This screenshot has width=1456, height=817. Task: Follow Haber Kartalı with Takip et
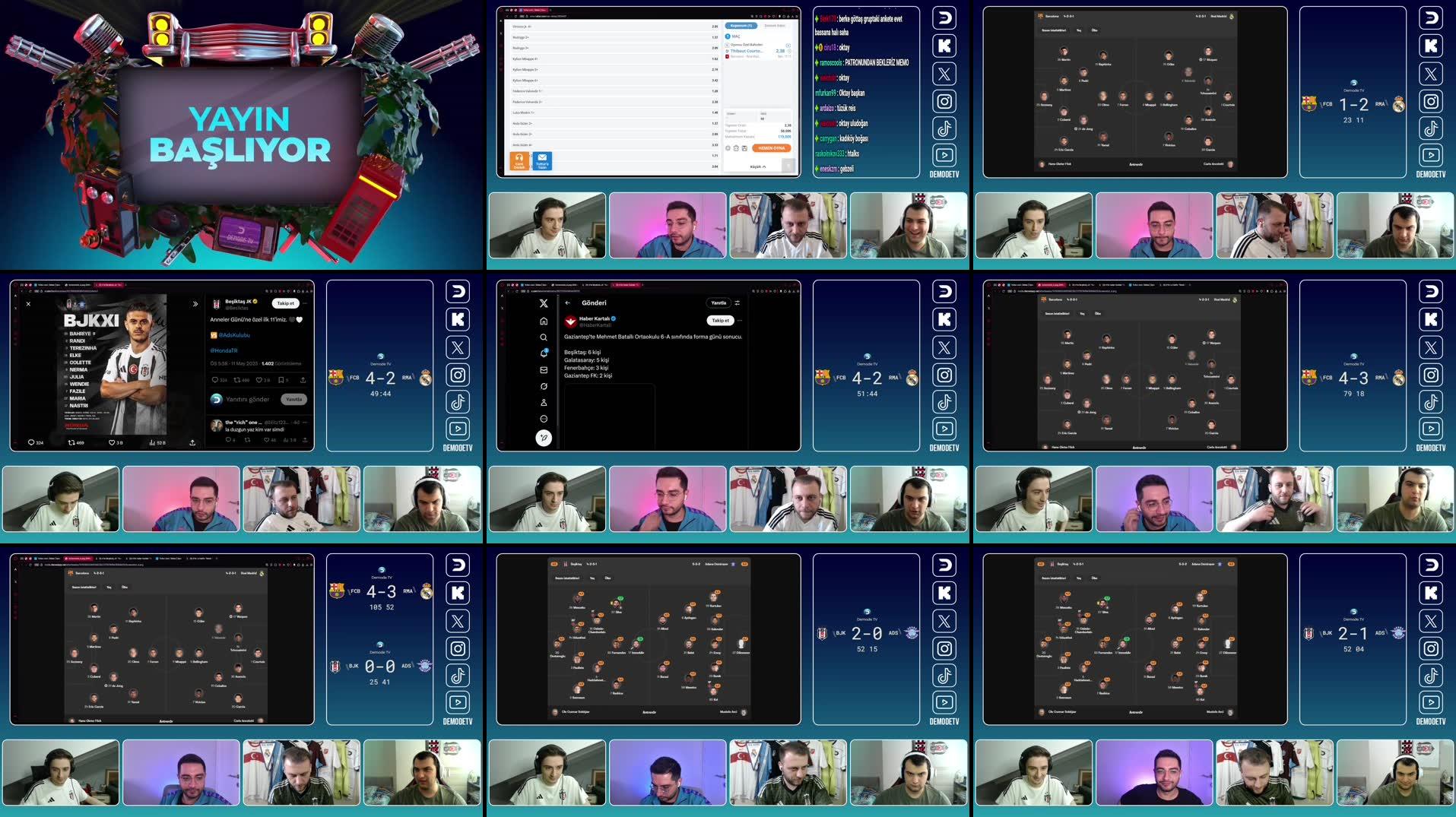[720, 321]
